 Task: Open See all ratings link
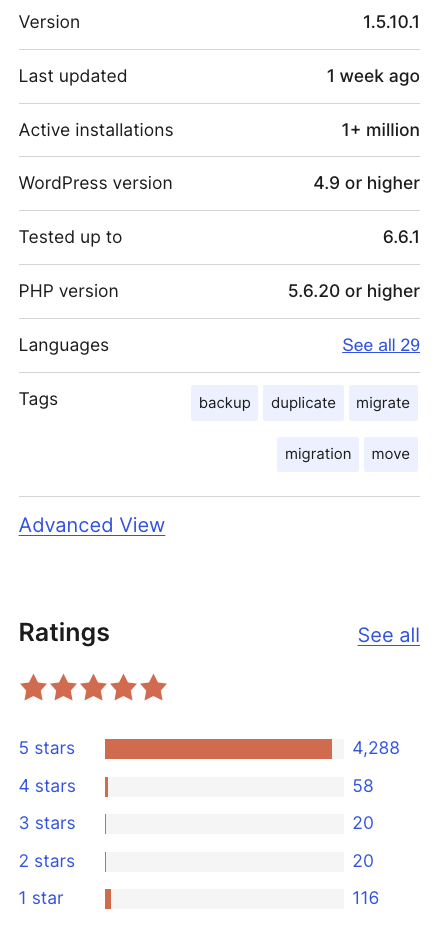click(x=389, y=635)
